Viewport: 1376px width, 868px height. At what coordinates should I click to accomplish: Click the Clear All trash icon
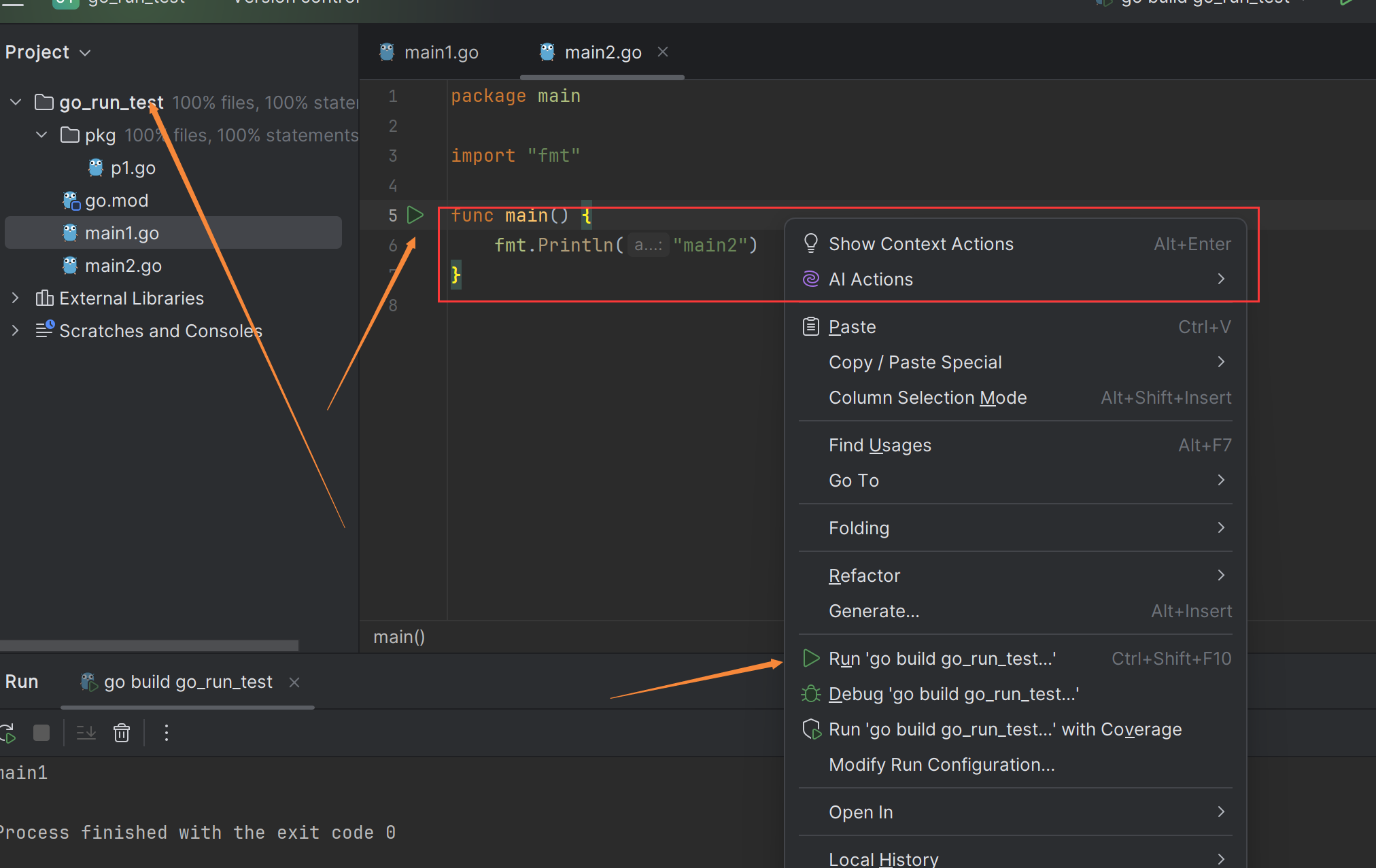tap(122, 733)
